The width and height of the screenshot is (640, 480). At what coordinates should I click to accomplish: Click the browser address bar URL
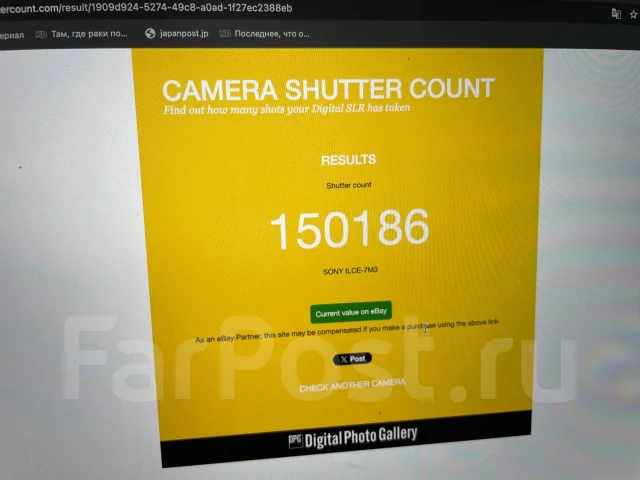tap(146, 8)
